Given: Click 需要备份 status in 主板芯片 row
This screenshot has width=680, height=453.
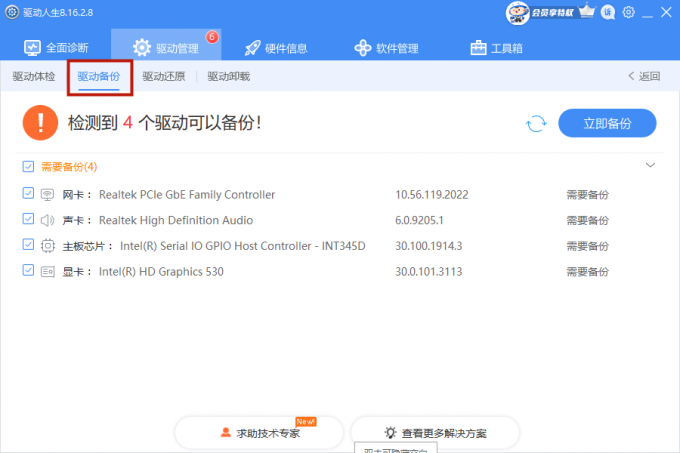Looking at the screenshot, I should point(588,246).
